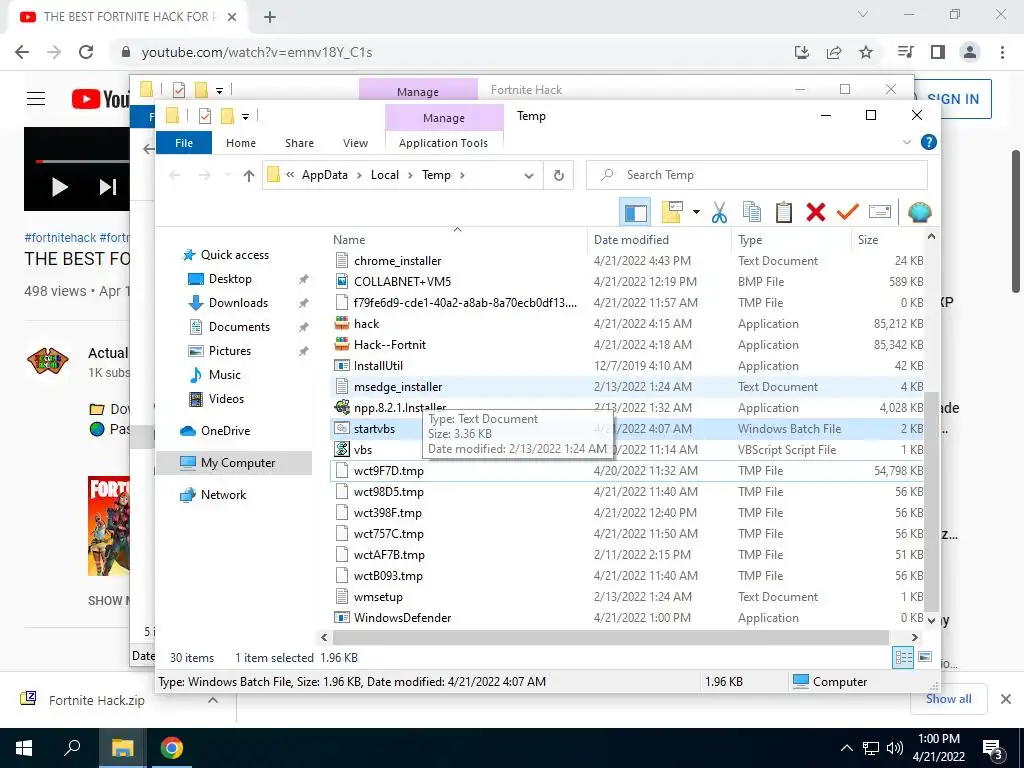Viewport: 1024px width, 768px height.
Task: Expand the ribbon with the chevron
Action: point(906,142)
